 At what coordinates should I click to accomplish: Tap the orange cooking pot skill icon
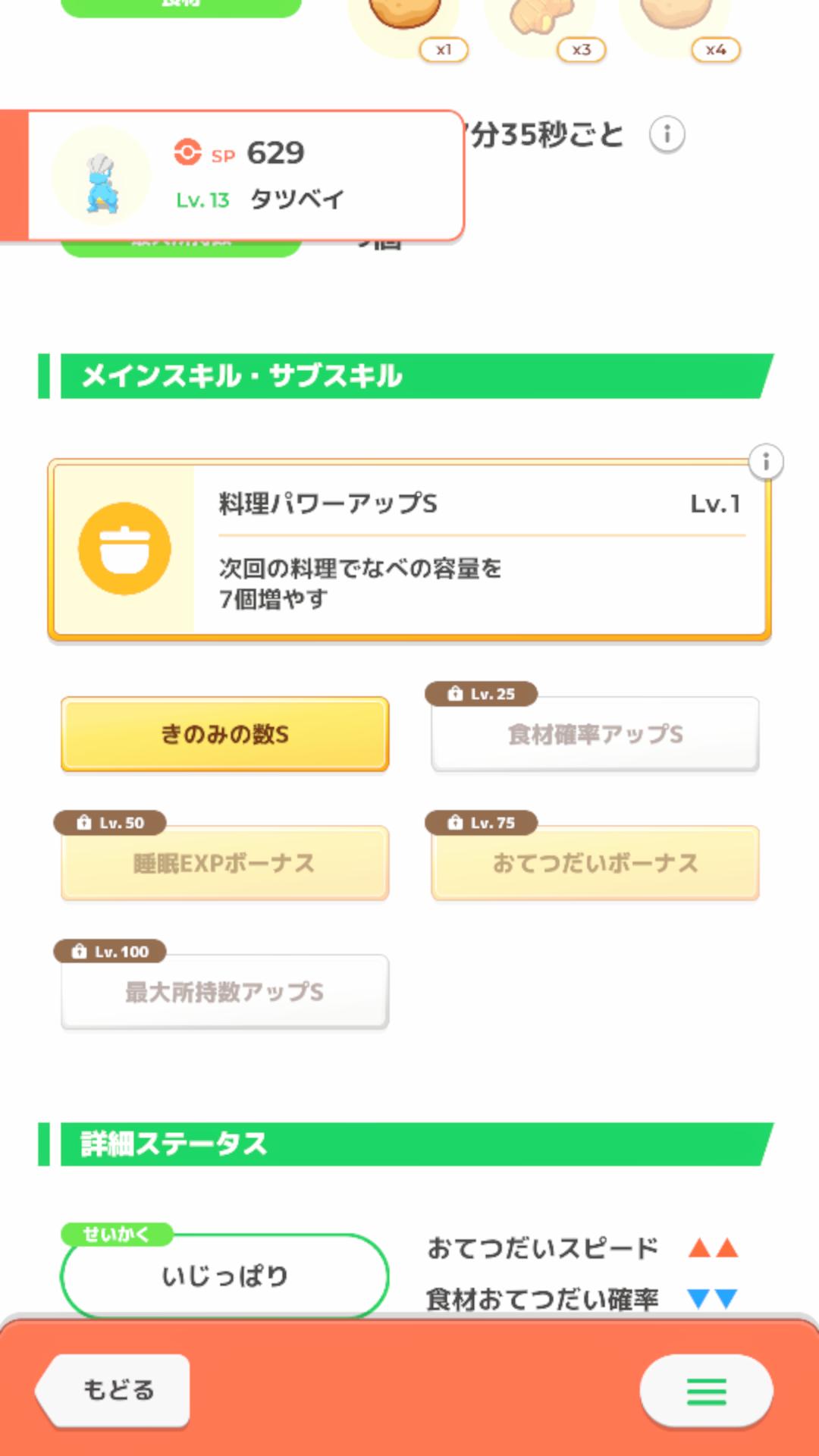tap(124, 548)
